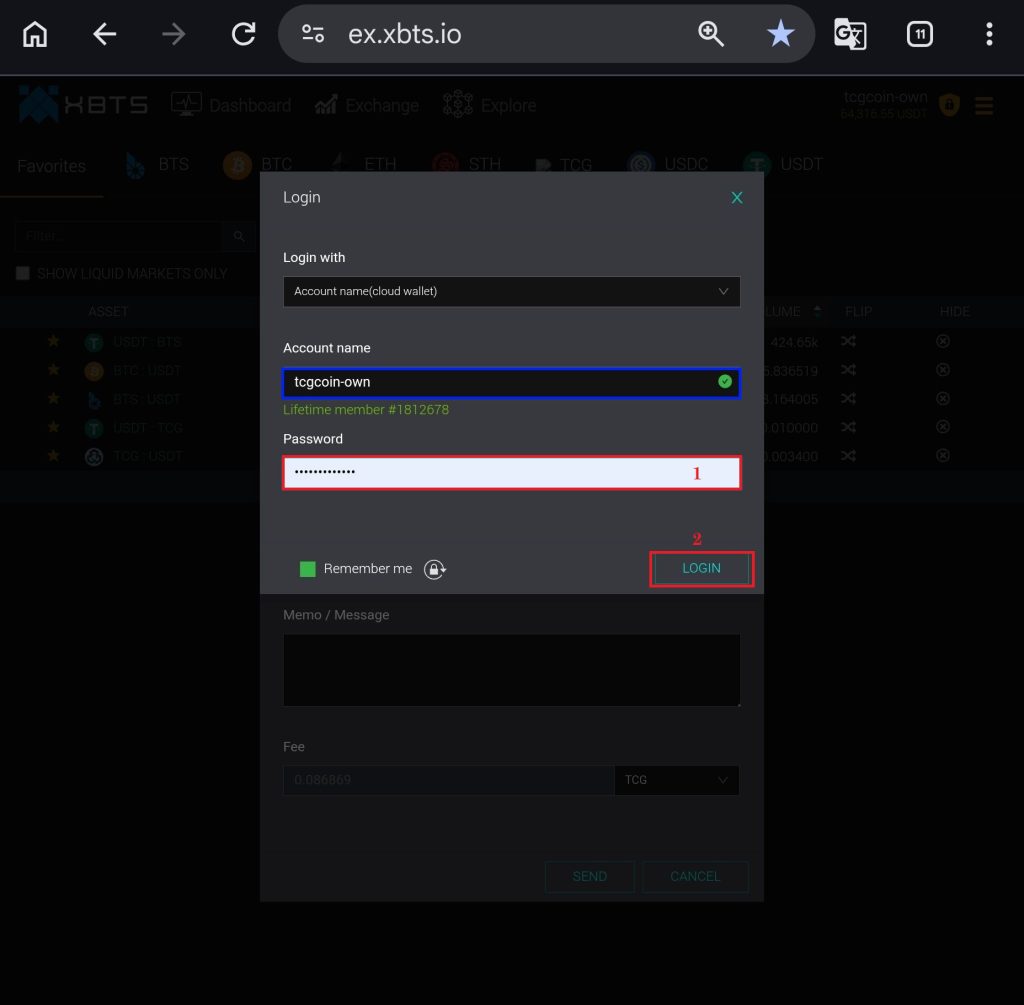Open the browser tab switcher
The image size is (1024, 1005).
tap(919, 34)
